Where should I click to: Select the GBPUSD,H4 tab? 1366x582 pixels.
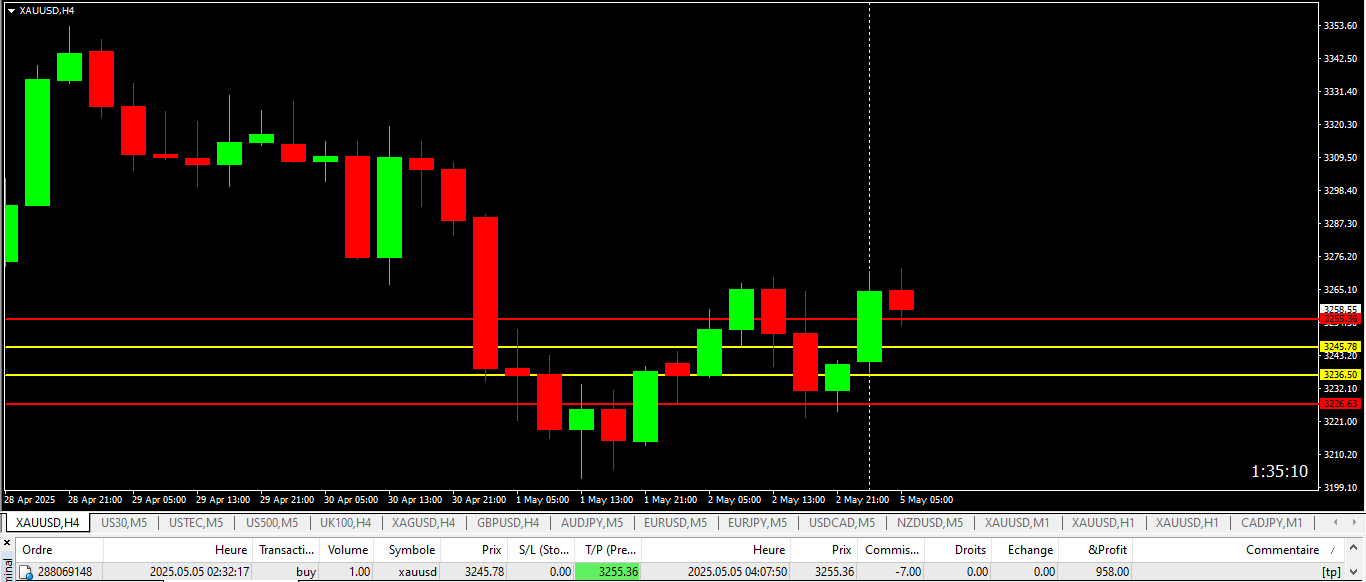508,523
